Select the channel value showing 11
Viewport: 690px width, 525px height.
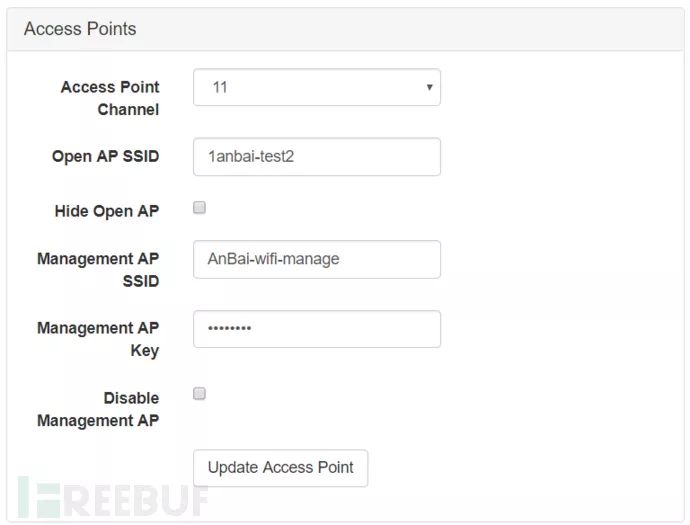click(x=221, y=87)
